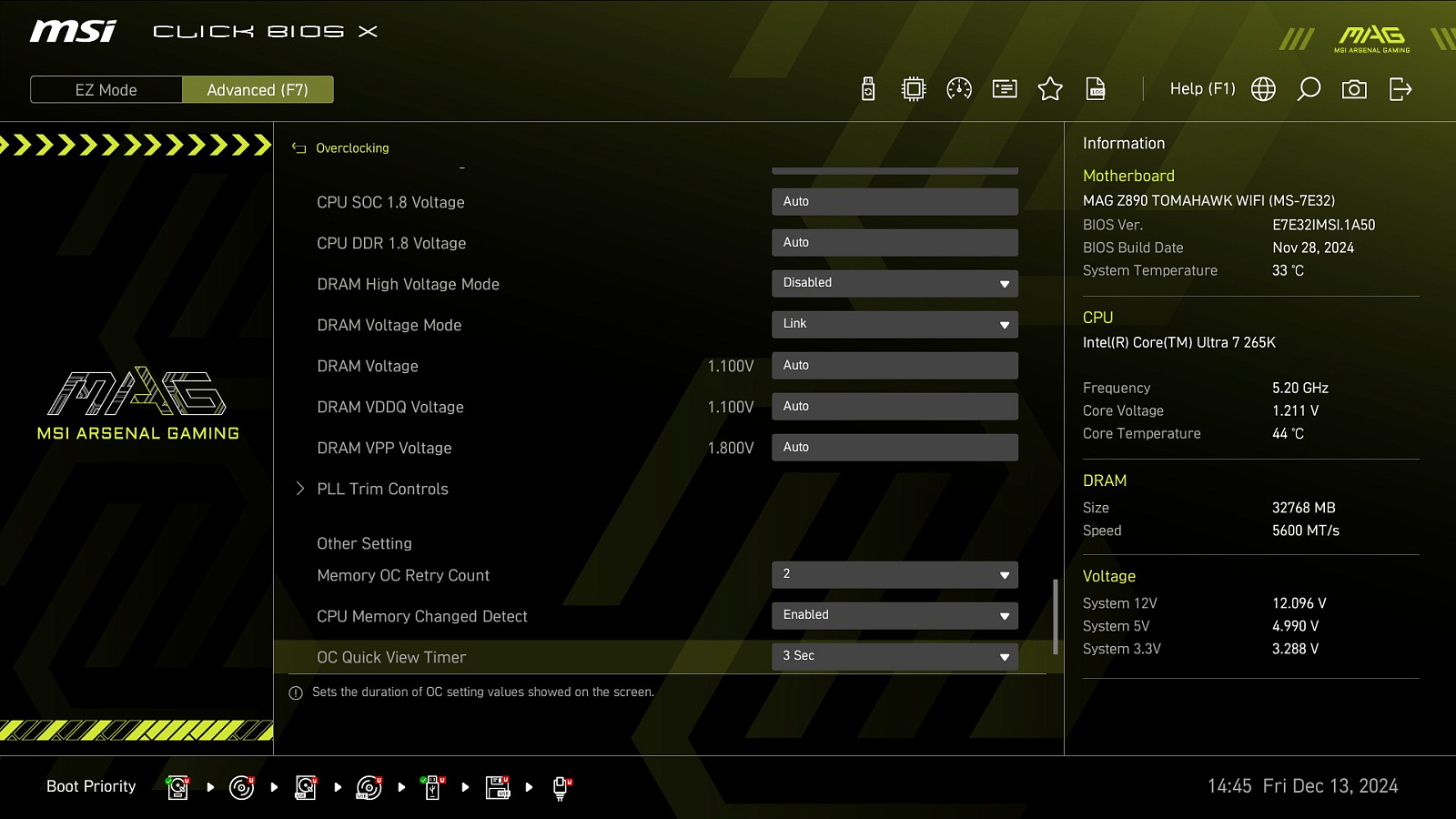The width and height of the screenshot is (1456, 819).
Task: Switch to EZ Mode
Action: point(106,90)
